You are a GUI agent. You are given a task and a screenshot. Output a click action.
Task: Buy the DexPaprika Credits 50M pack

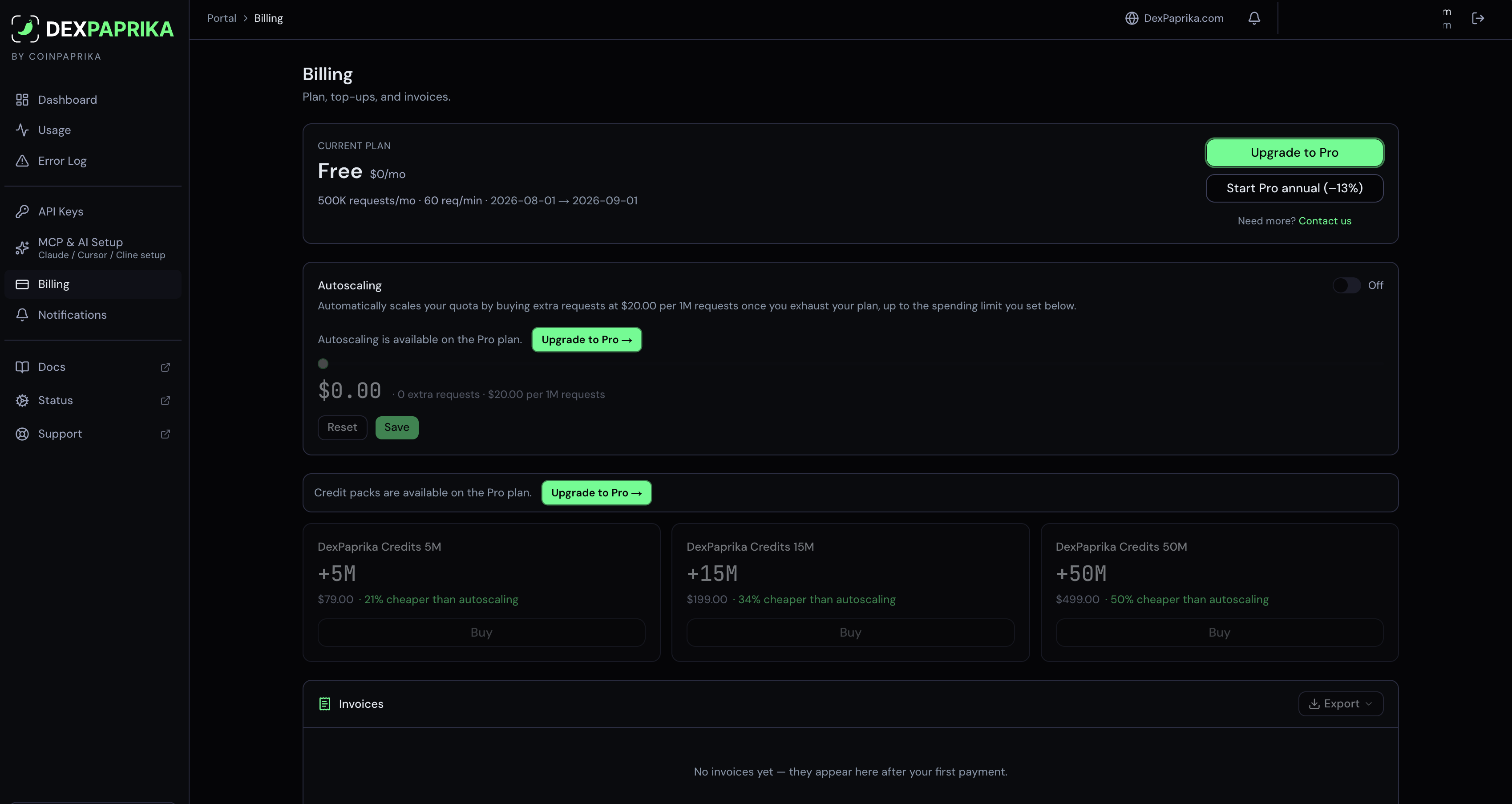click(1219, 633)
